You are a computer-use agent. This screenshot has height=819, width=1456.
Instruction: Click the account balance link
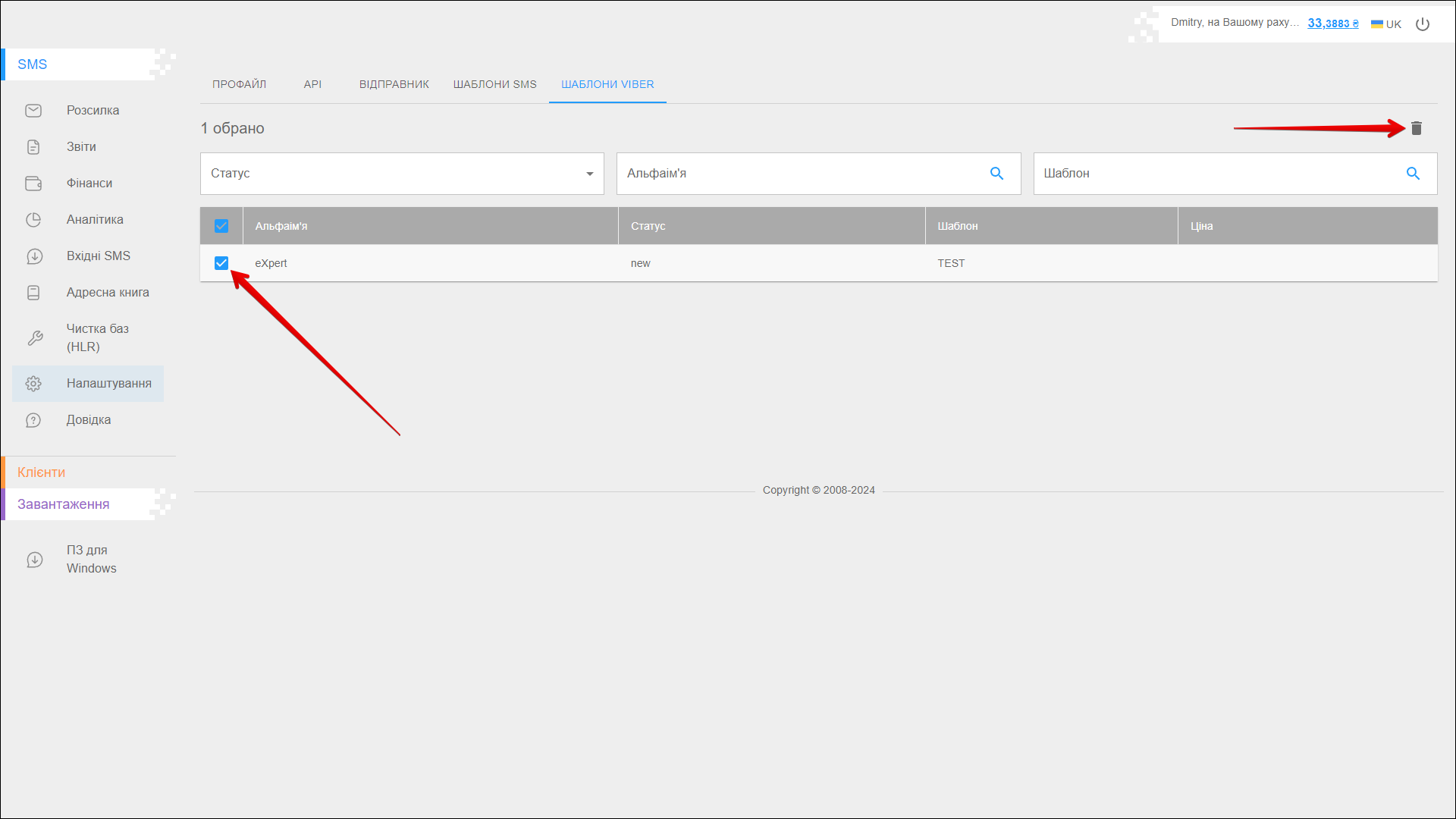click(x=1332, y=24)
